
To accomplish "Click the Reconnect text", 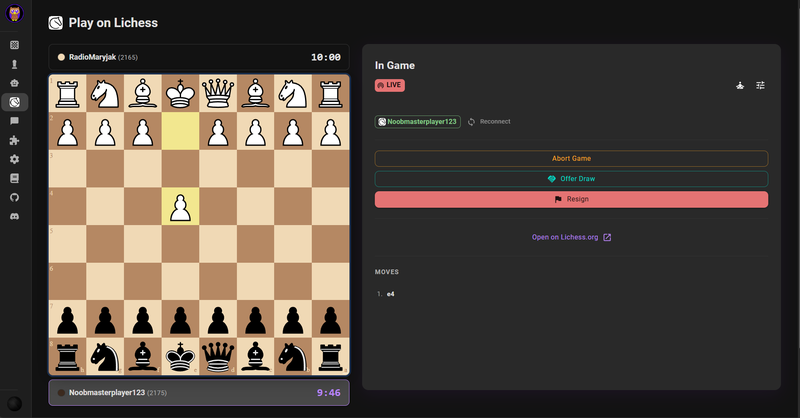I will point(495,121).
